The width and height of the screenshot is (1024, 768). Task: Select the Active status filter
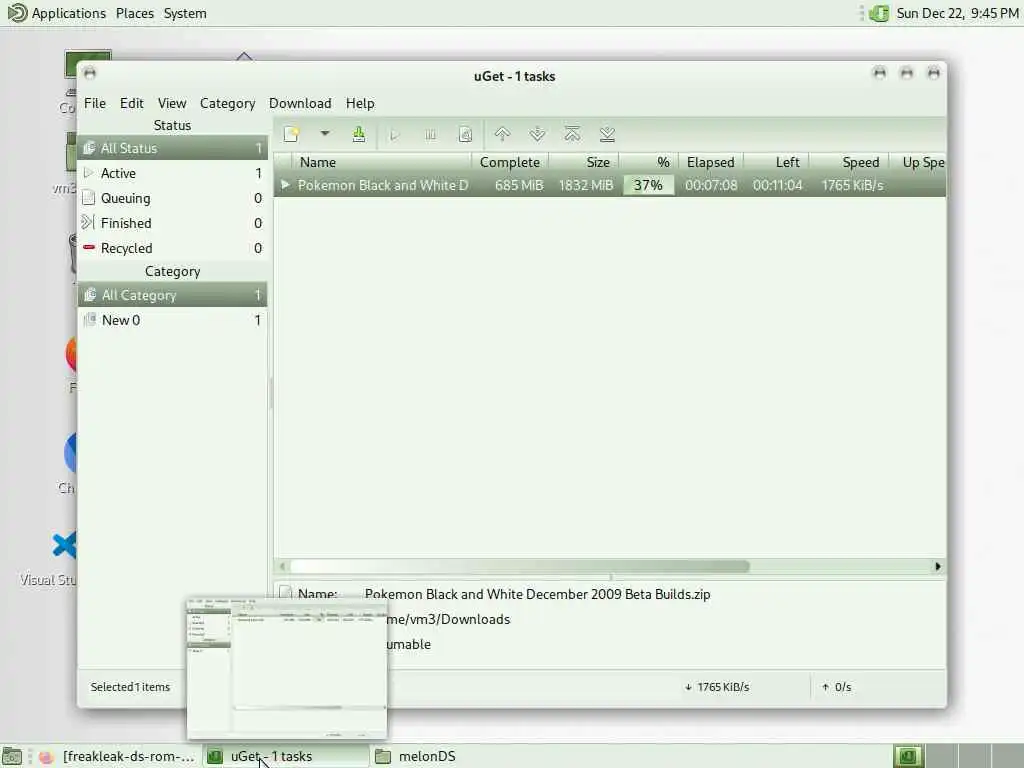click(x=172, y=173)
